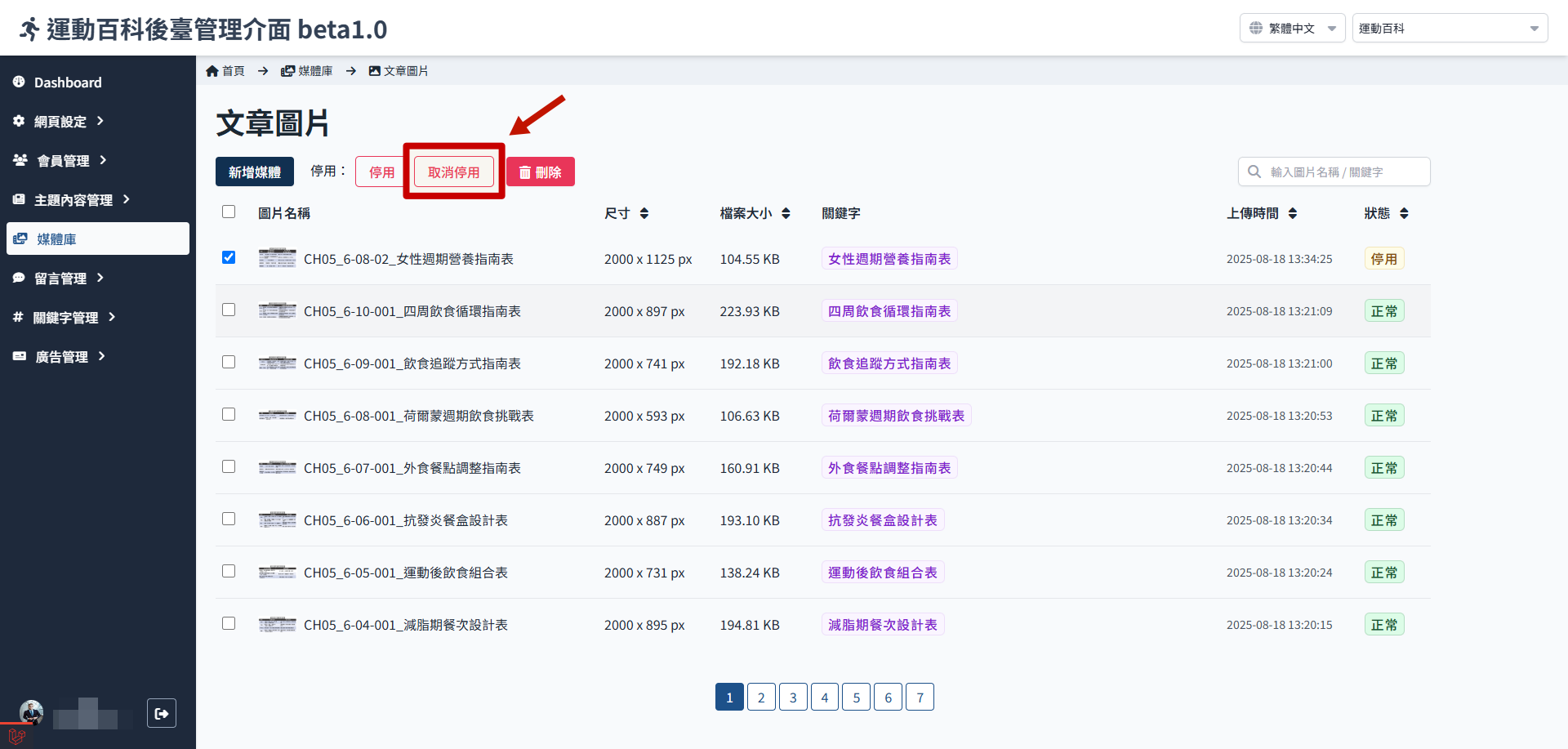The image size is (1568, 749).
Task: Click the 媒體庫 breadcrumb images icon
Action: [x=287, y=71]
